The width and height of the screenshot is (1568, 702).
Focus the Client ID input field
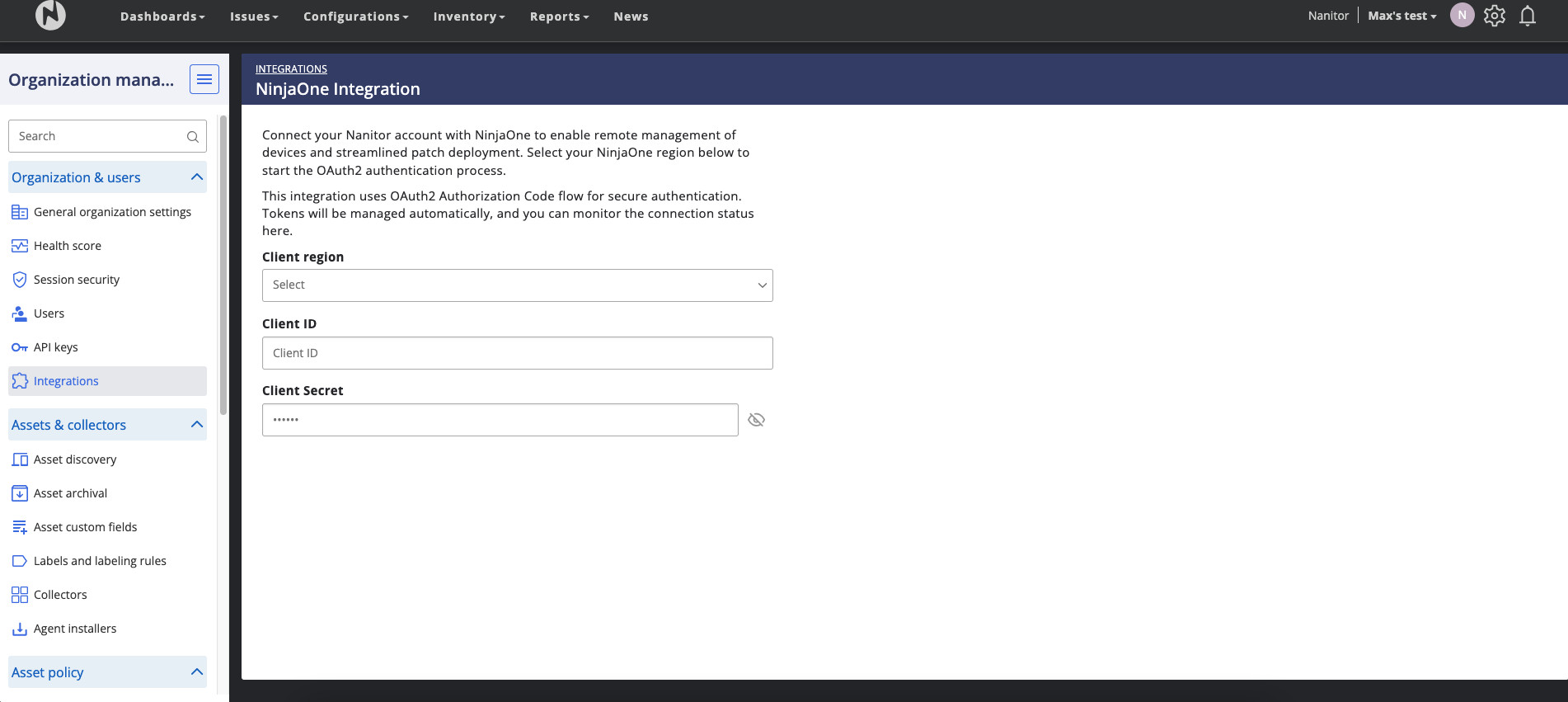click(x=517, y=353)
